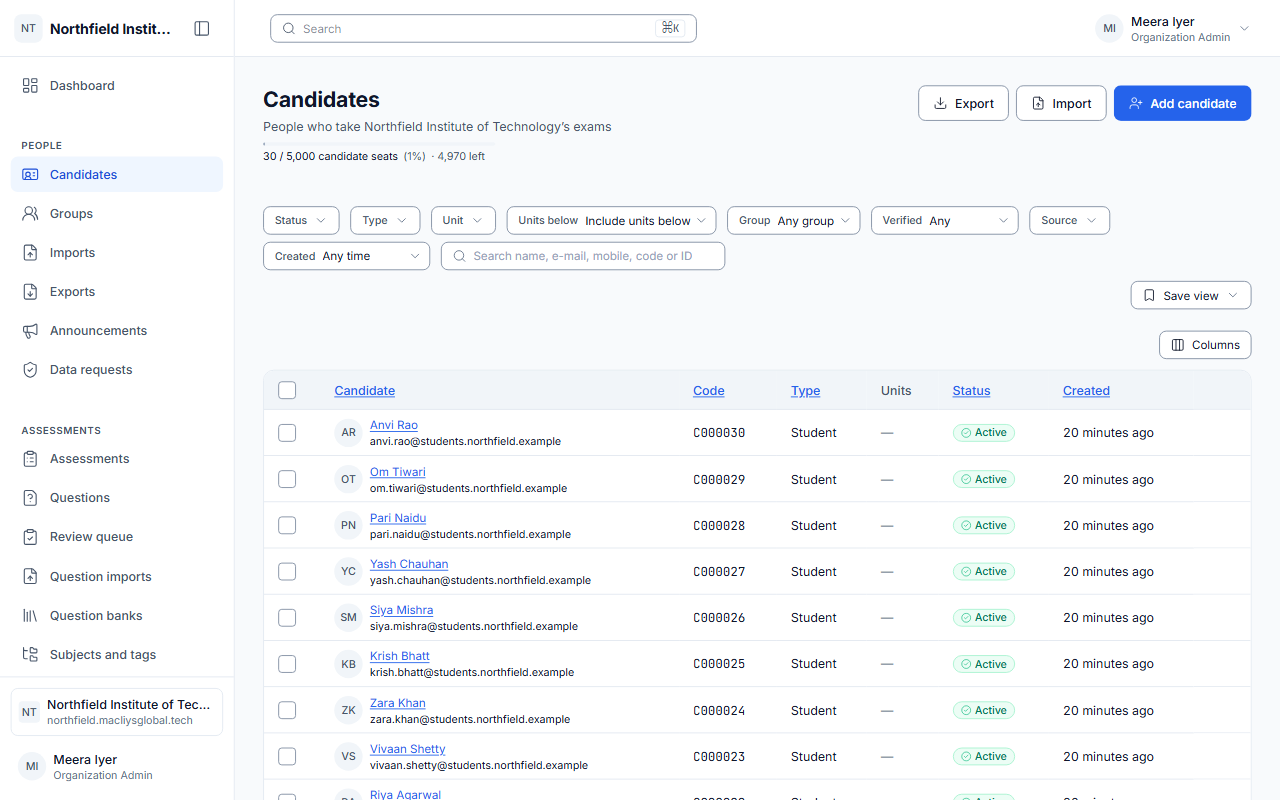This screenshot has width=1280, height=800.
Task: Open the Status filter dropdown
Action: tap(301, 220)
